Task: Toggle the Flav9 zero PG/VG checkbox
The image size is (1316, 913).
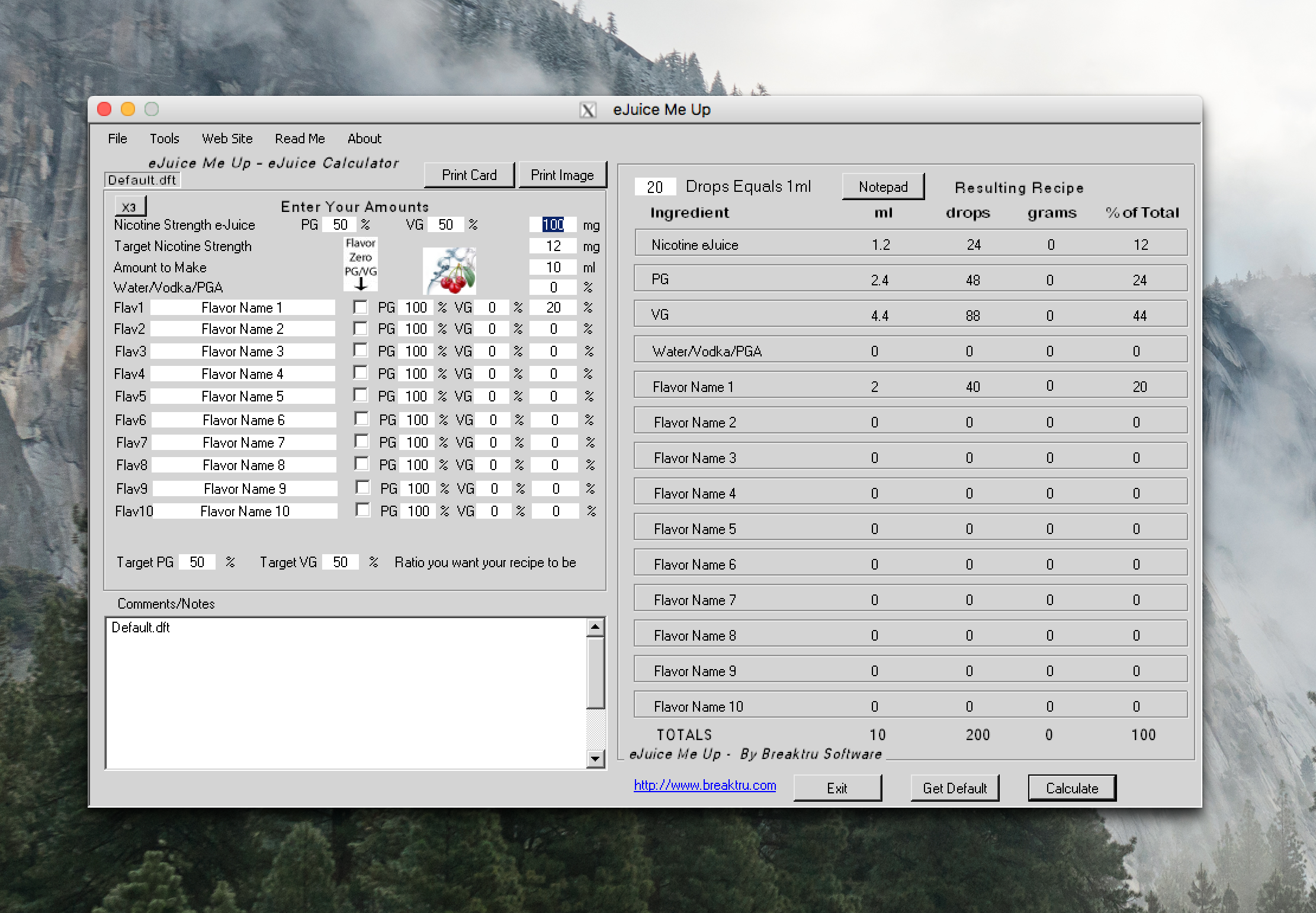Action: coord(362,487)
